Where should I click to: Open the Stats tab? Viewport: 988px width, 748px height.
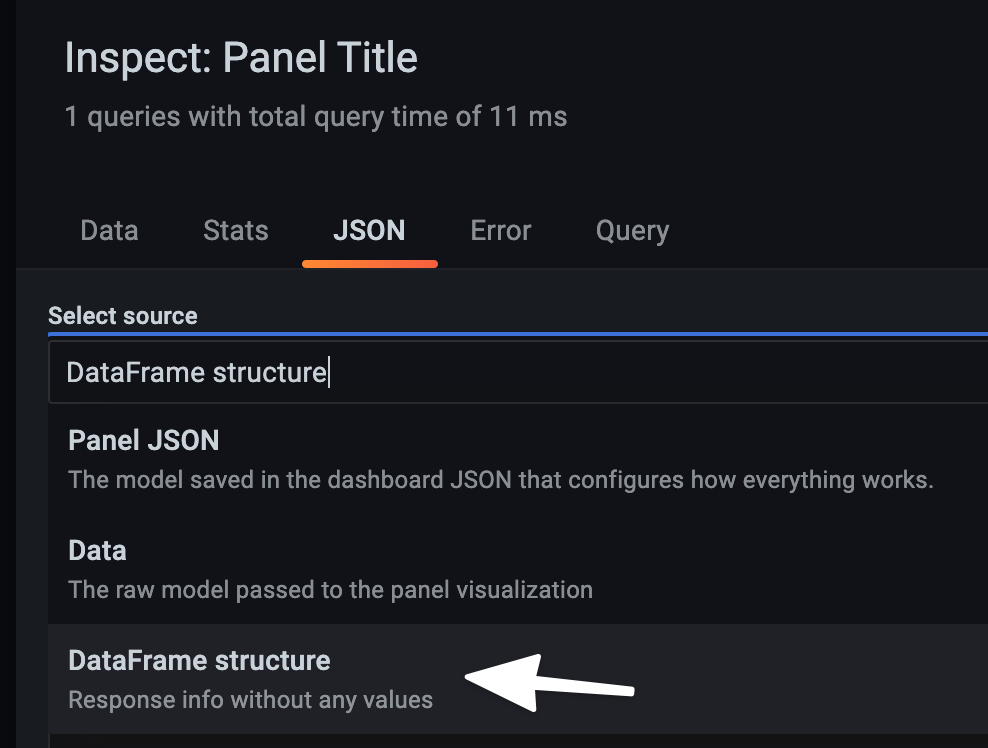click(x=235, y=230)
